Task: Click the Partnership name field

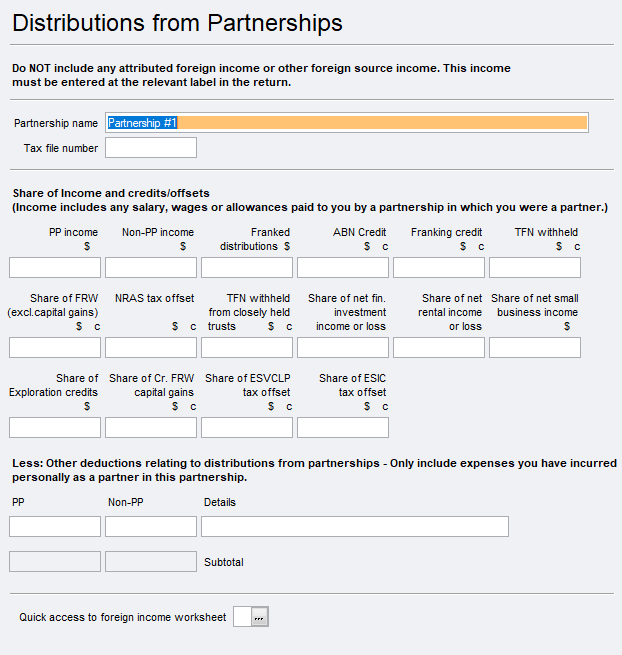Action: click(346, 123)
